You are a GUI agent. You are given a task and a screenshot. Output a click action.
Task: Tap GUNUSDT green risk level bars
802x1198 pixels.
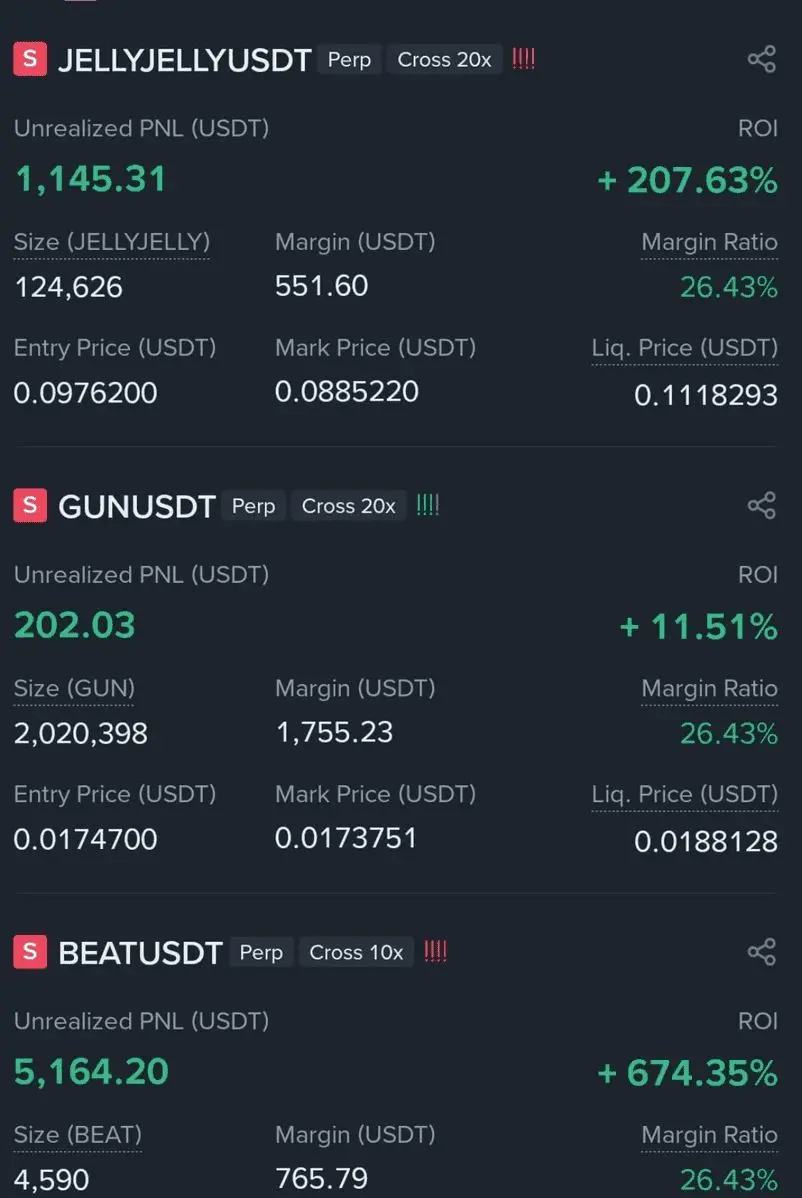coord(427,505)
